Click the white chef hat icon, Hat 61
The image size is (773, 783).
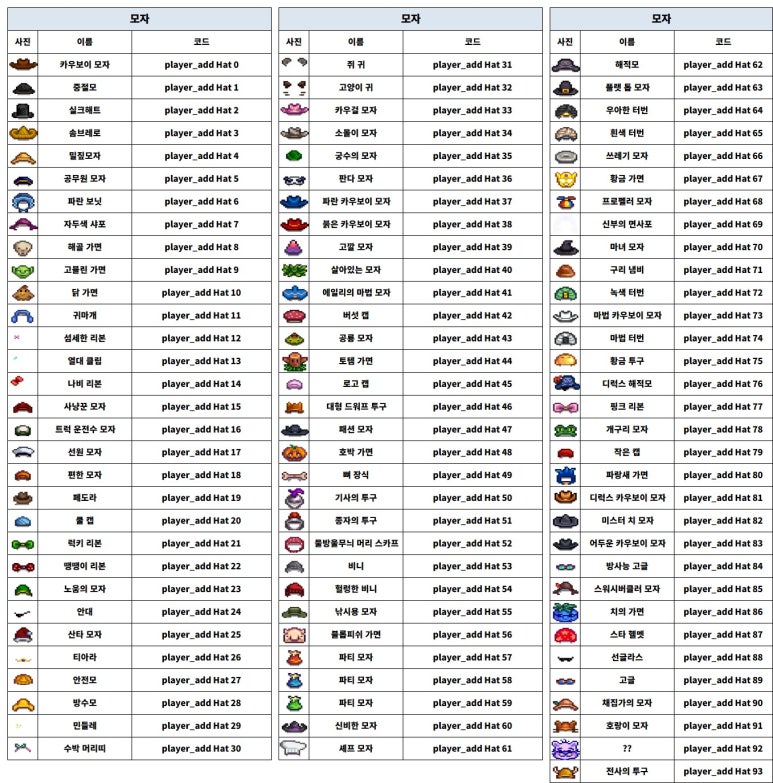[293, 748]
